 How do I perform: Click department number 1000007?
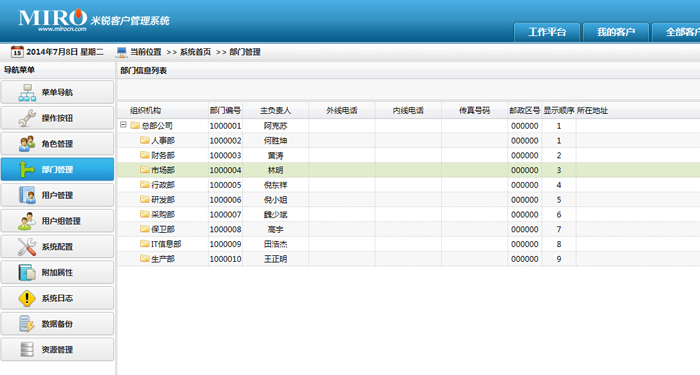click(225, 214)
